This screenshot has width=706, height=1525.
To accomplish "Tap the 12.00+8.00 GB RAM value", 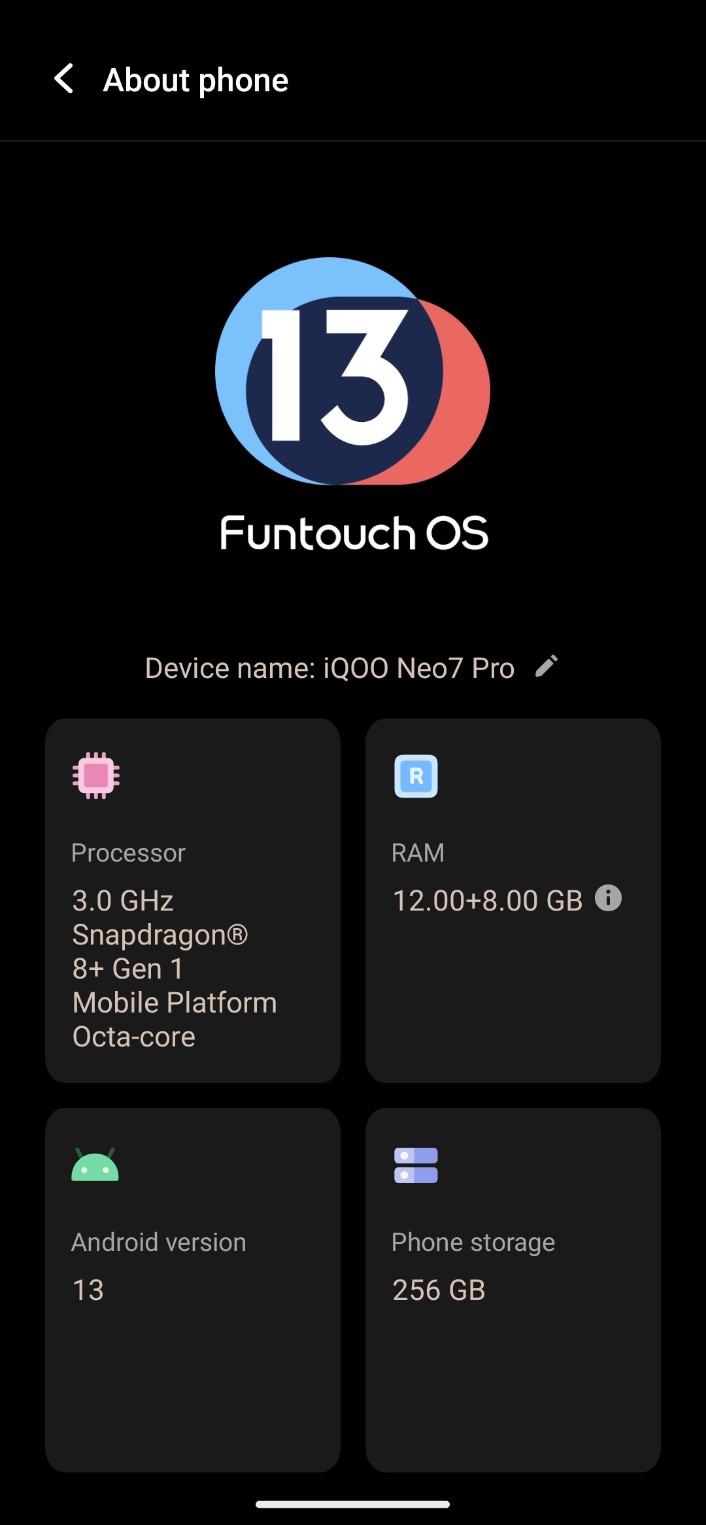I will (x=487, y=901).
